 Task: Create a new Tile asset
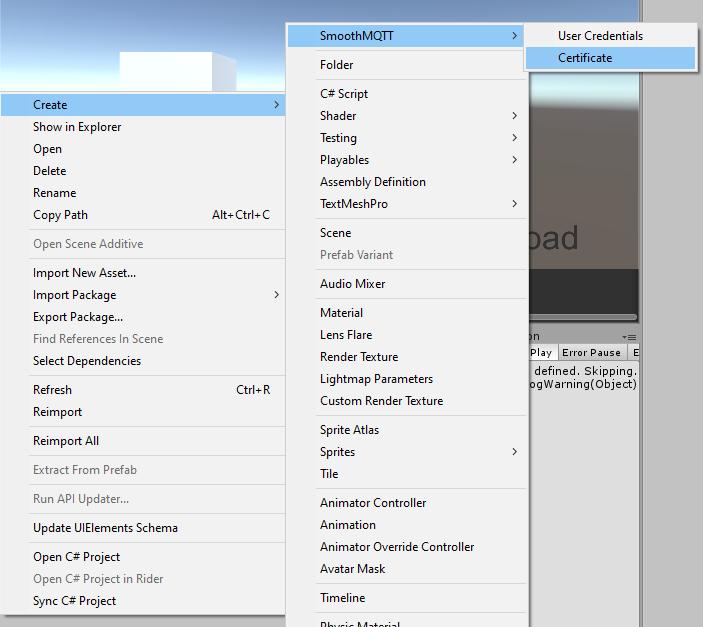406,474
